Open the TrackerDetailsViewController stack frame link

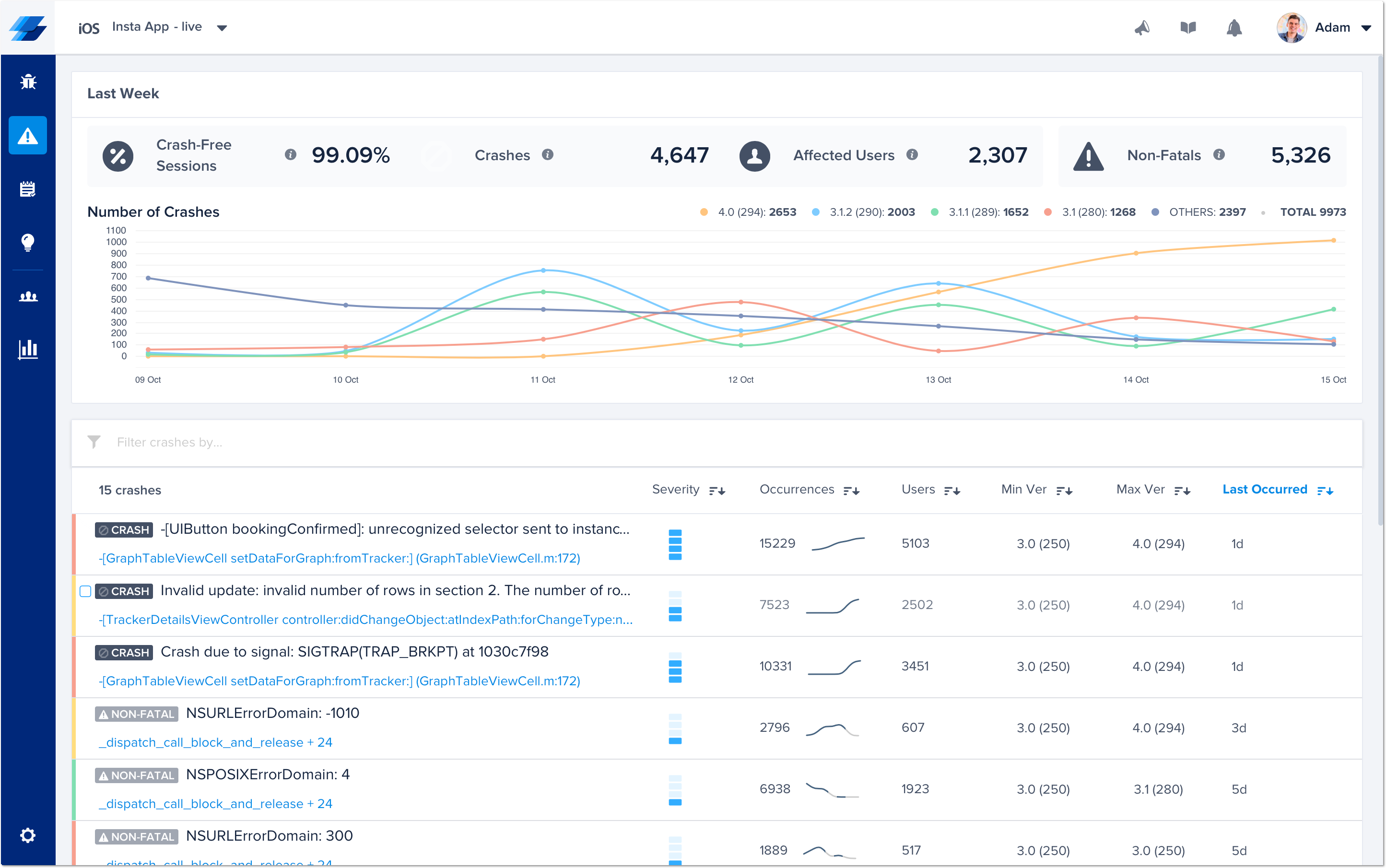365,620
